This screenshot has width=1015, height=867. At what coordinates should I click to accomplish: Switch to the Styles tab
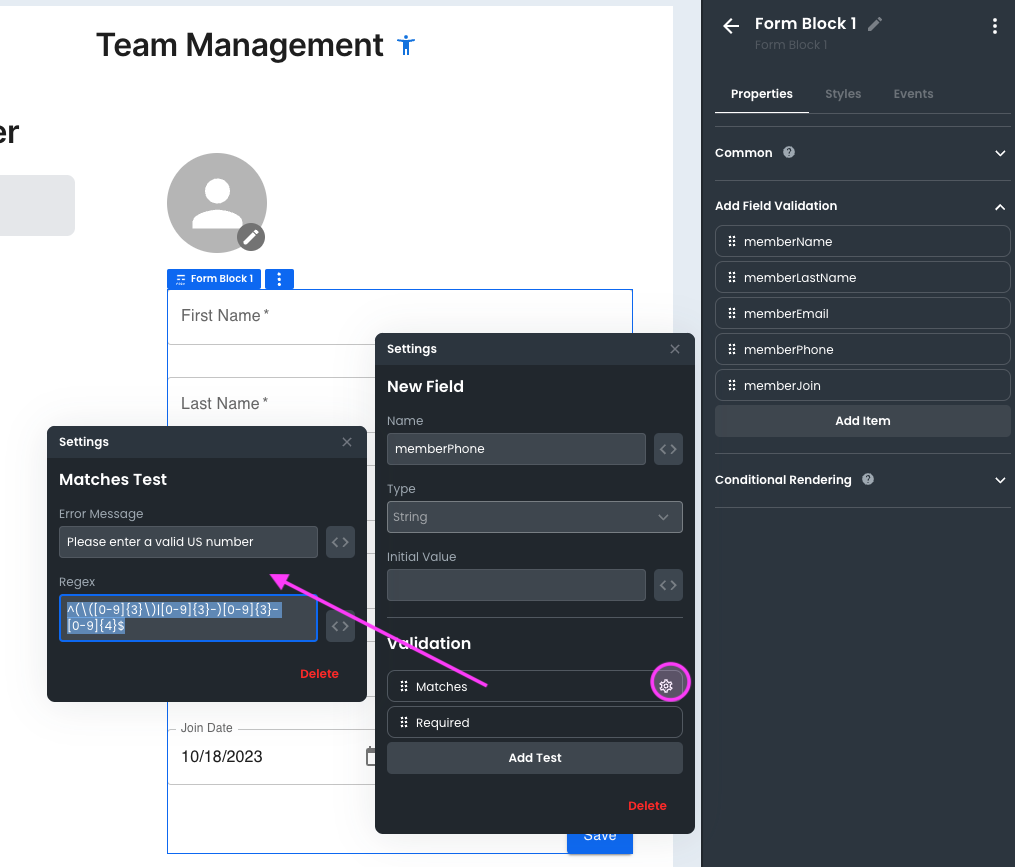click(842, 94)
